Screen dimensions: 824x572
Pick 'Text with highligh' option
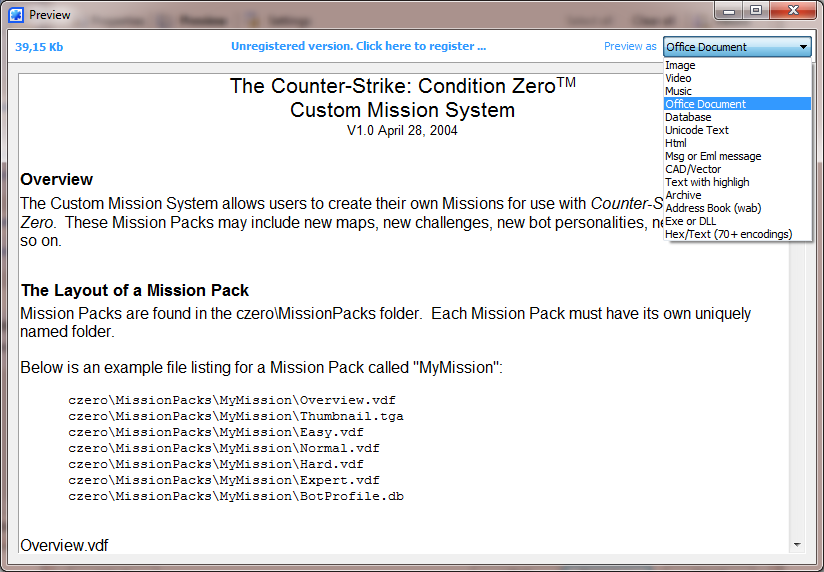(706, 182)
